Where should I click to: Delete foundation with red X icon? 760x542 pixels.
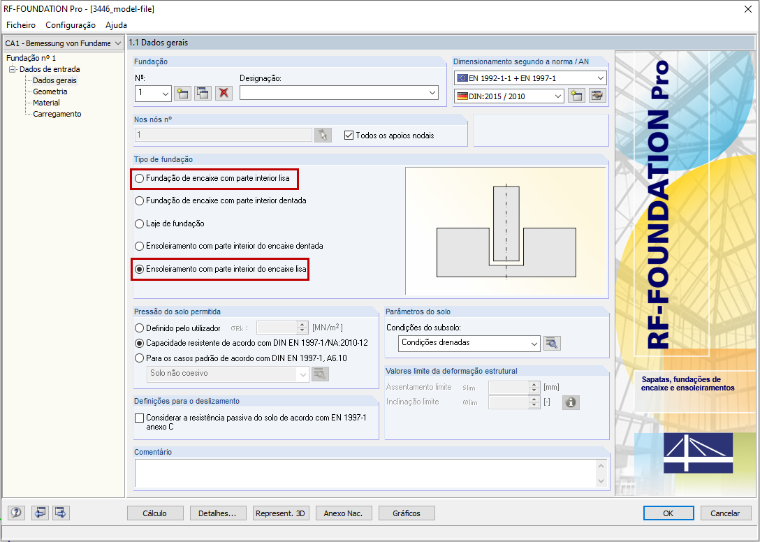[223, 93]
